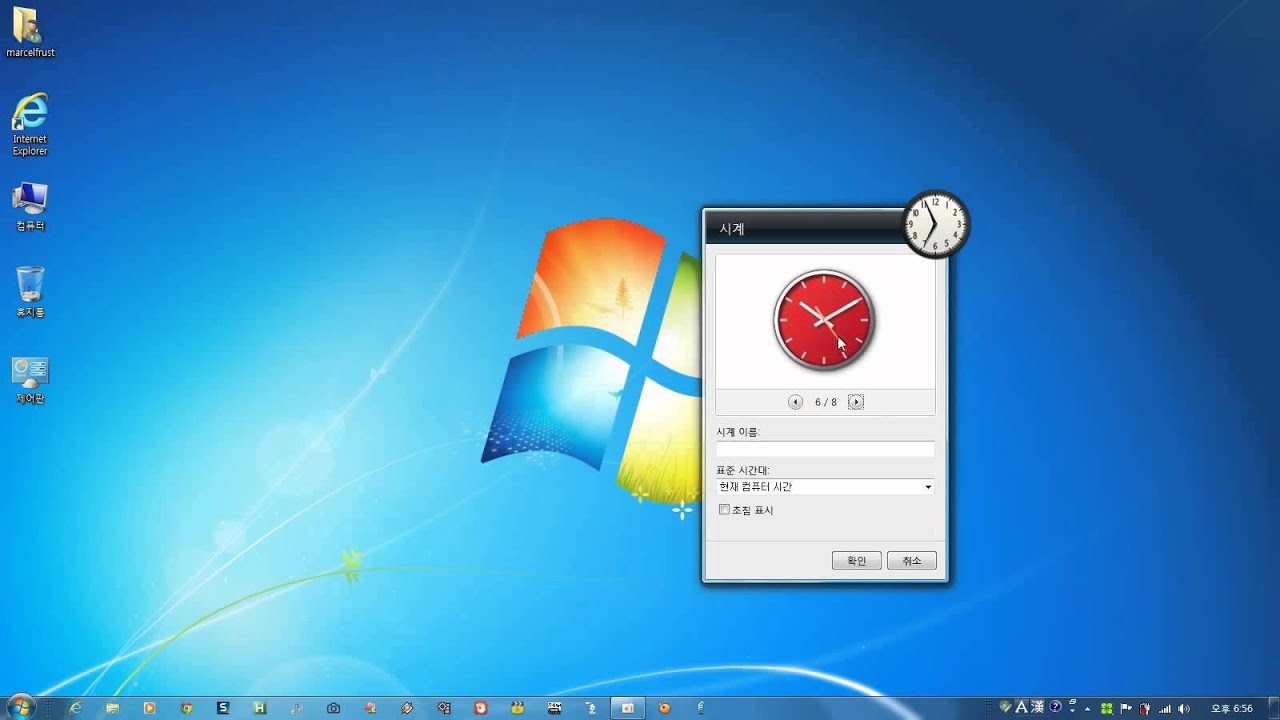Screen dimensions: 1280x720
Task: Click the 漢 Hanja conversion icon
Action: [1038, 707]
